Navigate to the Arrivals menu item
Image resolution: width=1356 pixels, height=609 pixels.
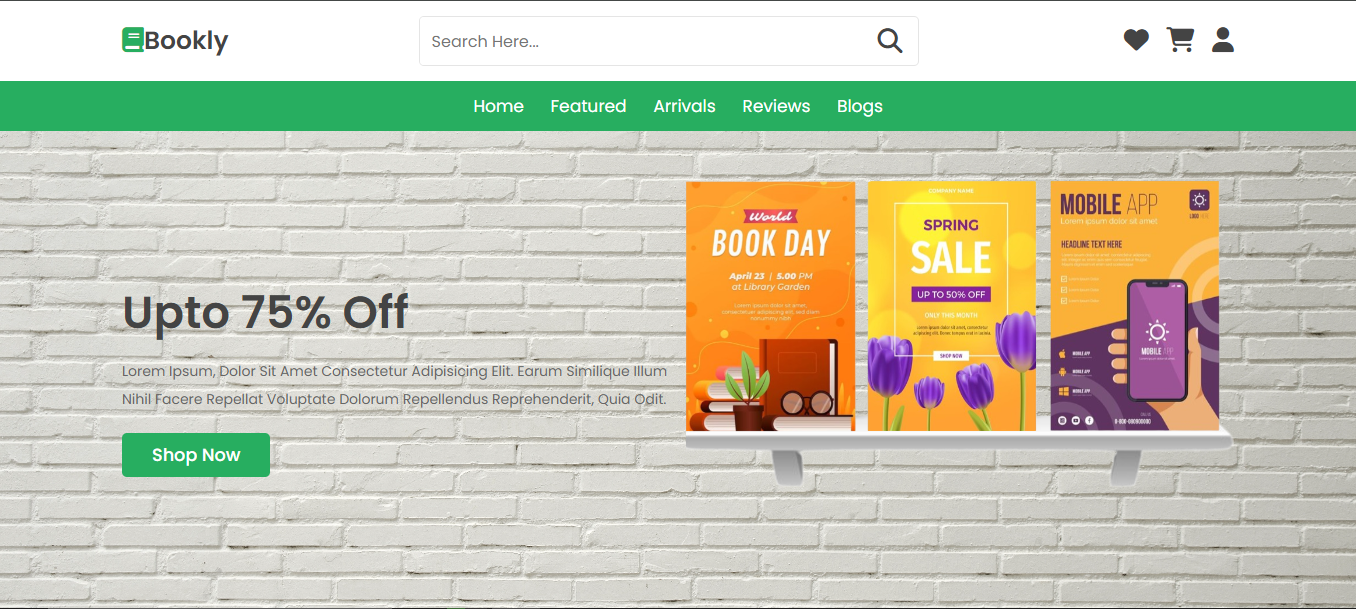[684, 106]
